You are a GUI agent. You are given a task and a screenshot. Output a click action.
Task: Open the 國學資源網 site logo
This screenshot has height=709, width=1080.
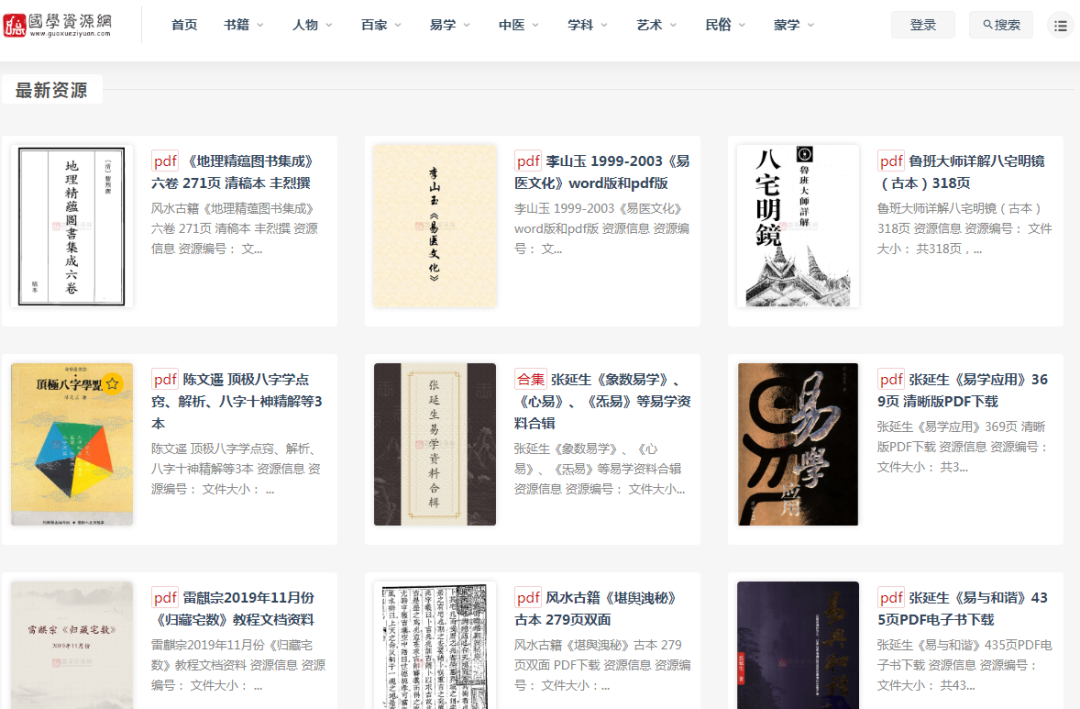[x=57, y=25]
